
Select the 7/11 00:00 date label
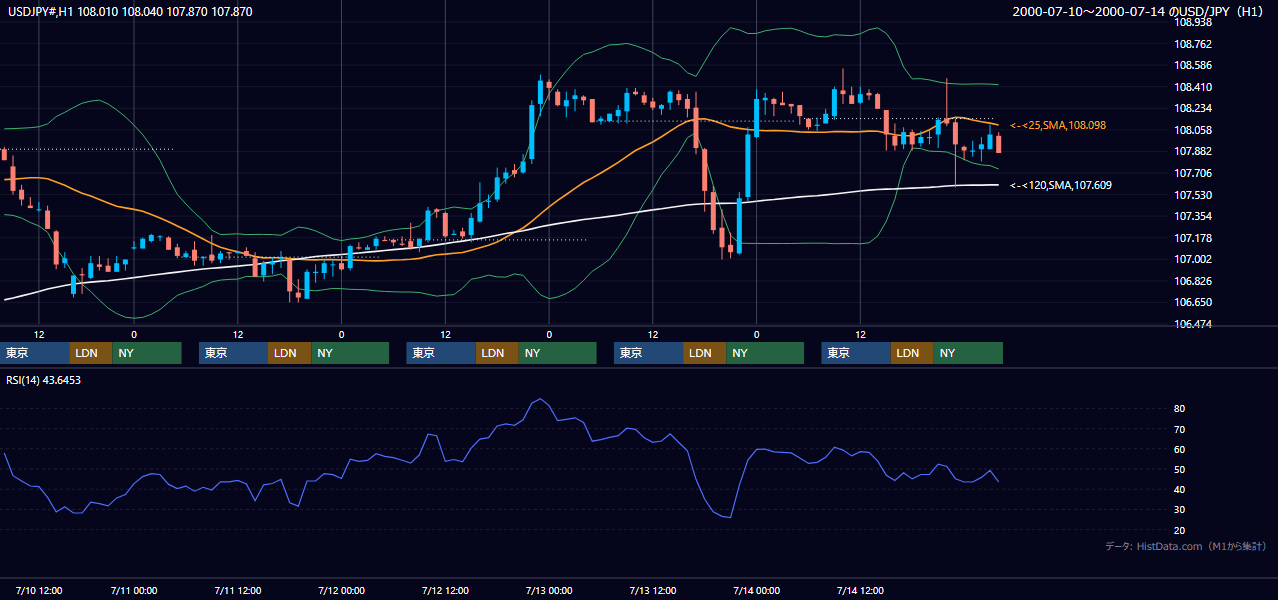click(133, 590)
